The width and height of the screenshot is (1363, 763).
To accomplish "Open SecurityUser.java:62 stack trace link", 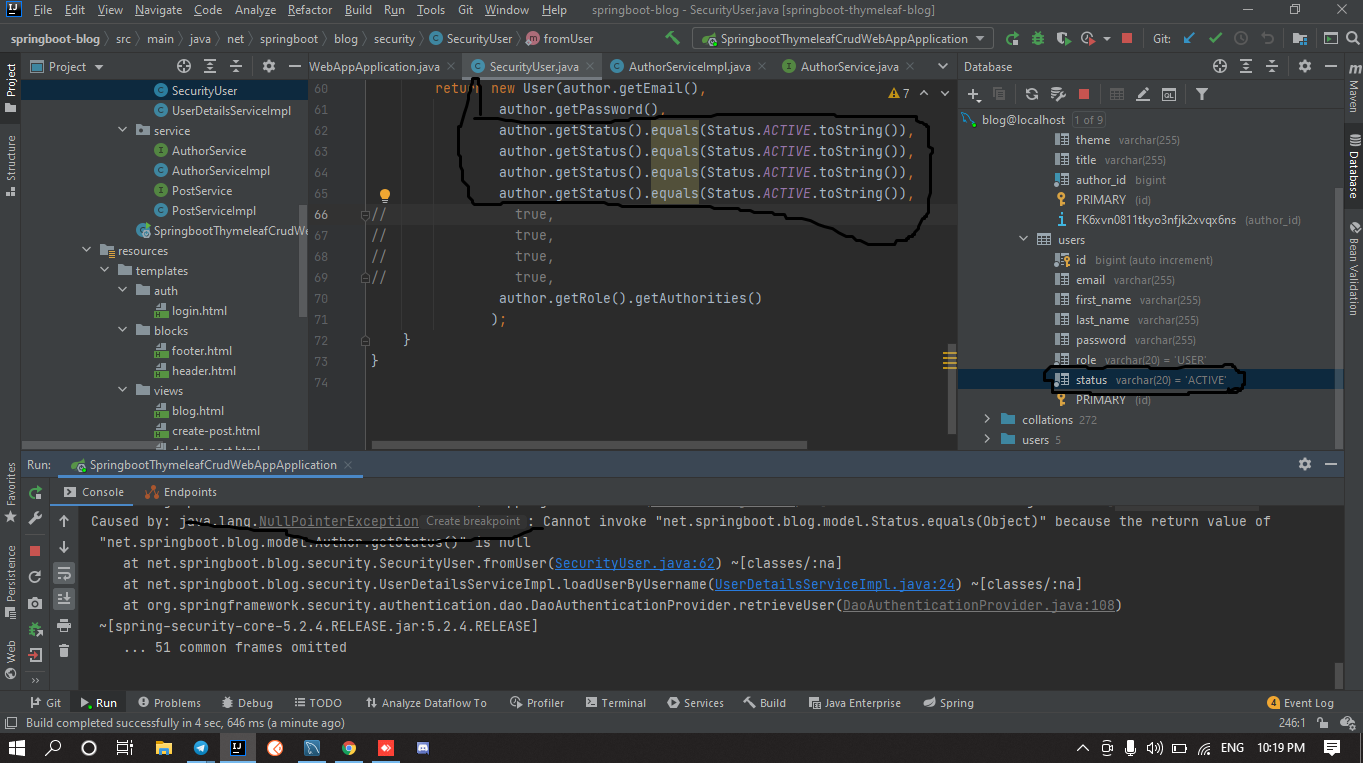I will [636, 563].
